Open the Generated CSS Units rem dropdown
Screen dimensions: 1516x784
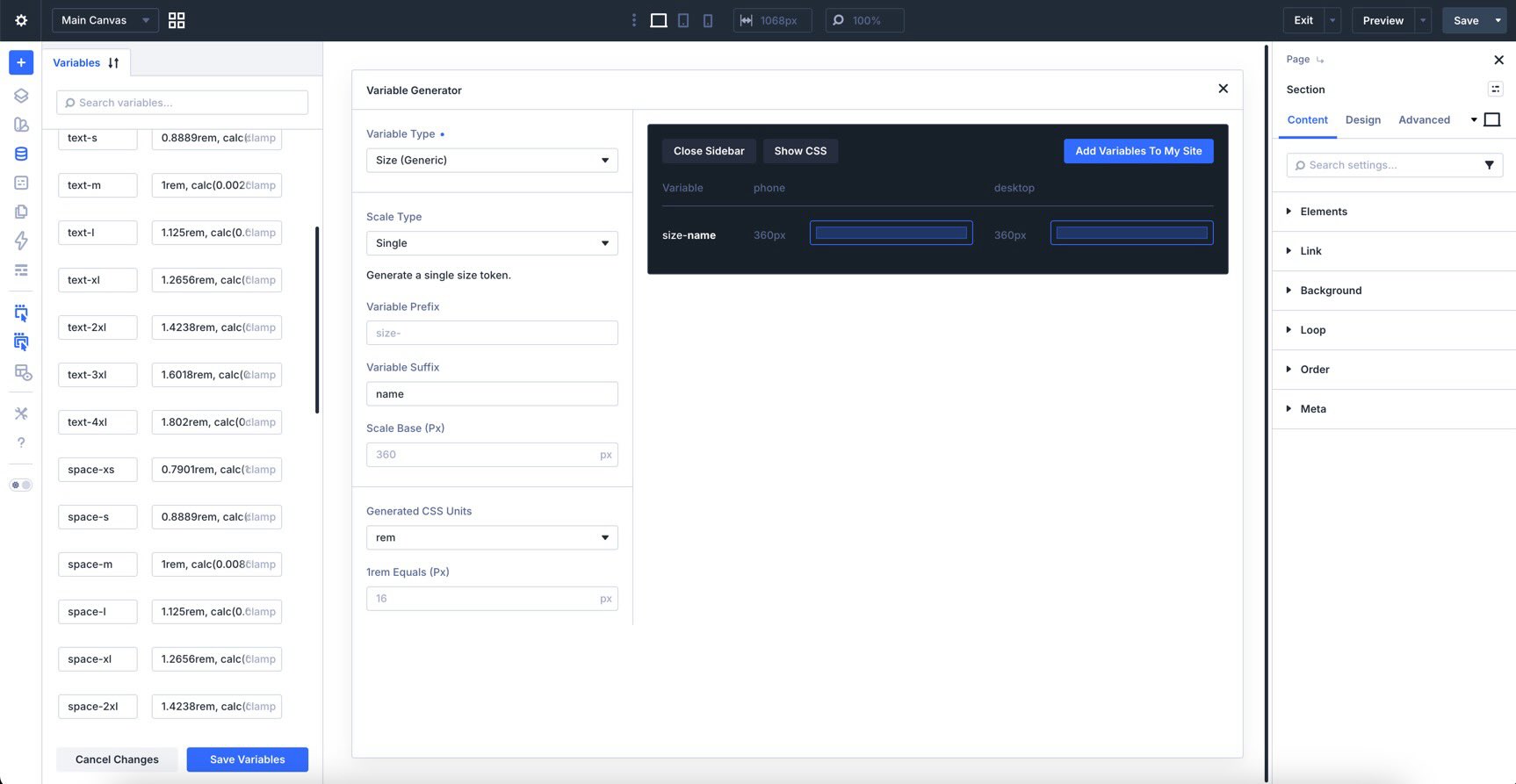pos(492,537)
